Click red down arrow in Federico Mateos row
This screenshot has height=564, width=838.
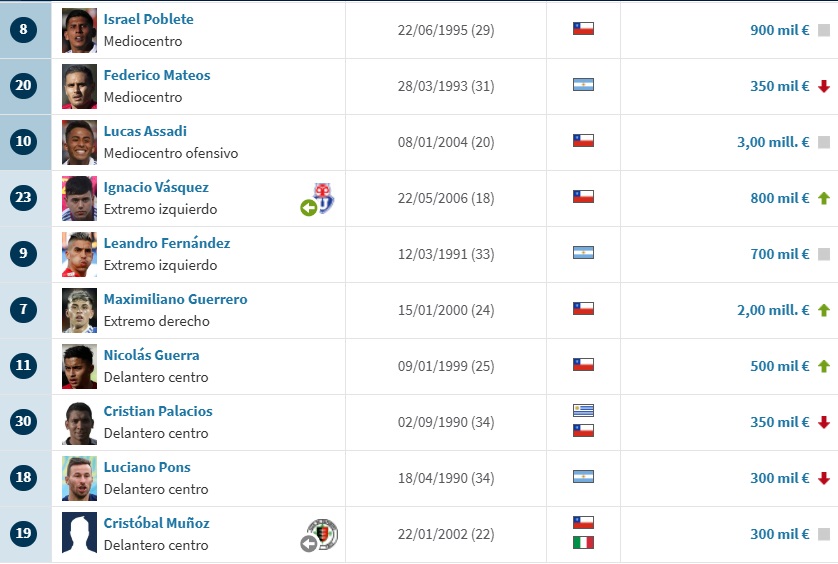pos(824,86)
